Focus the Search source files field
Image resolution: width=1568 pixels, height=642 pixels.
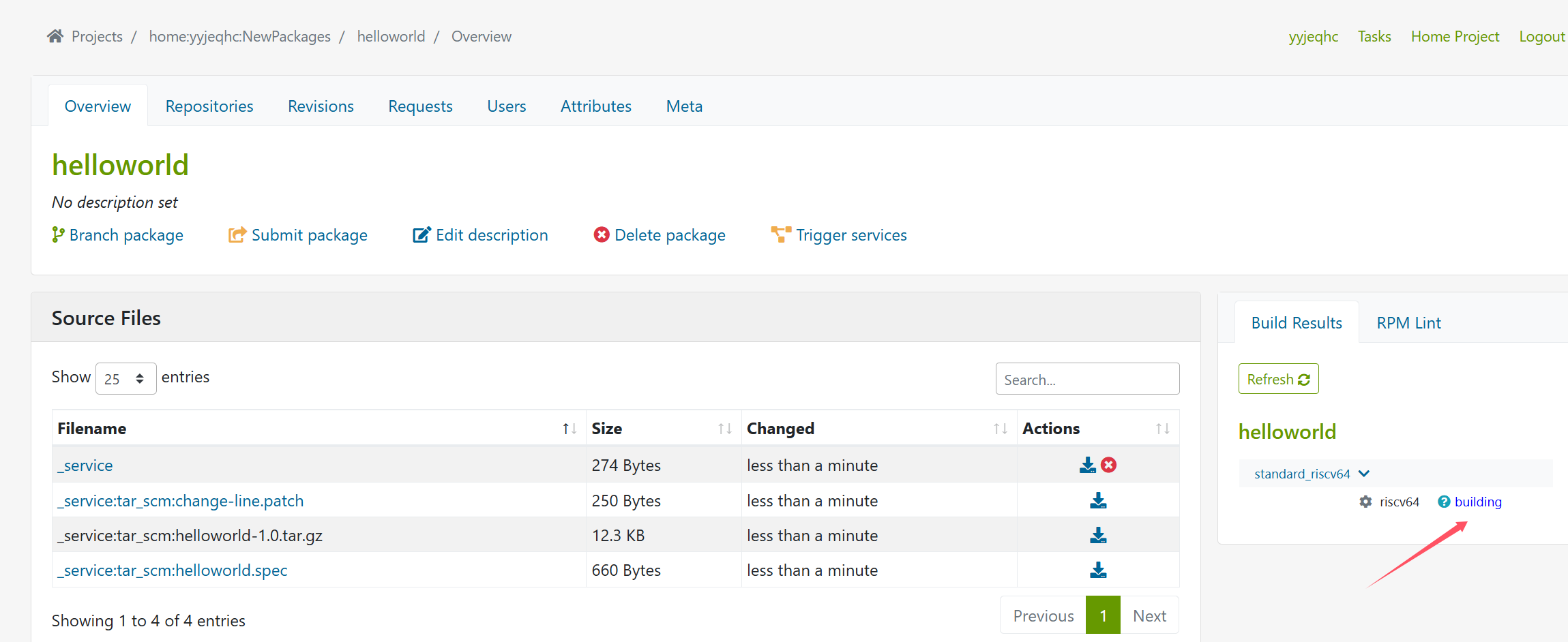(1087, 379)
